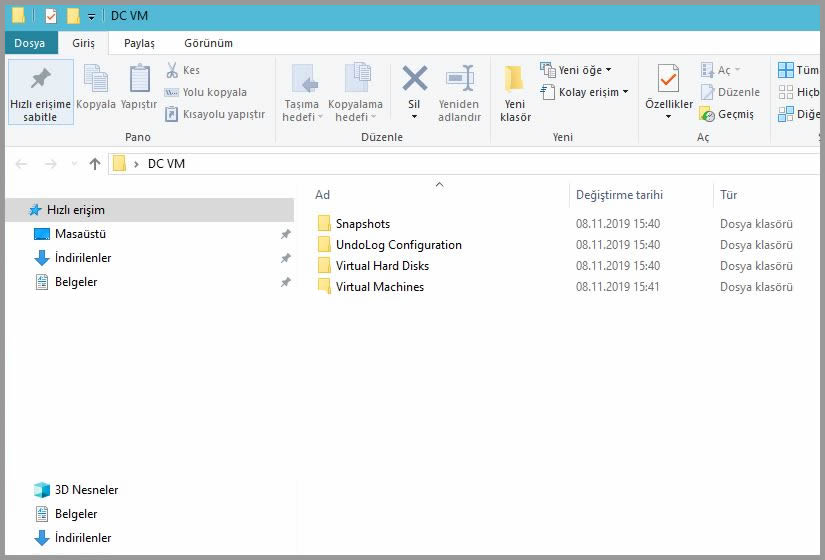Click the Yapıştır clipboard icon
This screenshot has width=825, height=560.
point(139,79)
